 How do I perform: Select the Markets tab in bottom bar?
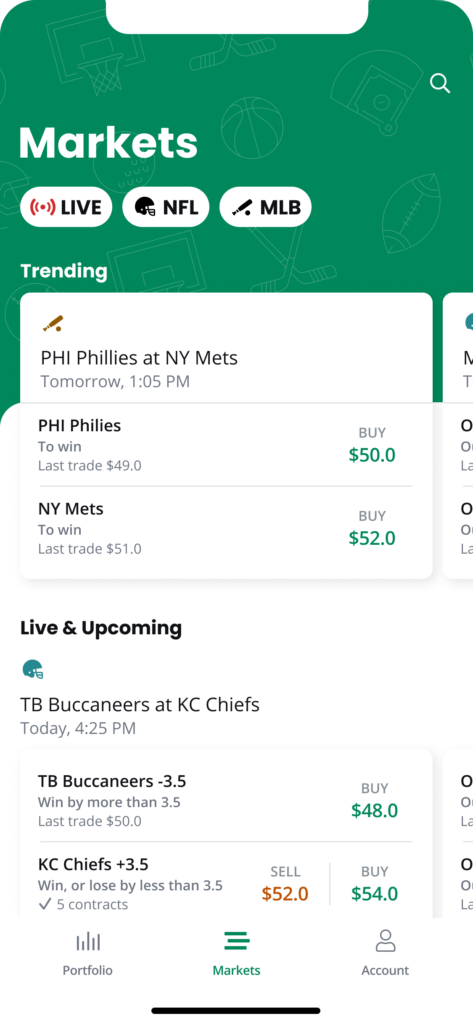[x=236, y=953]
